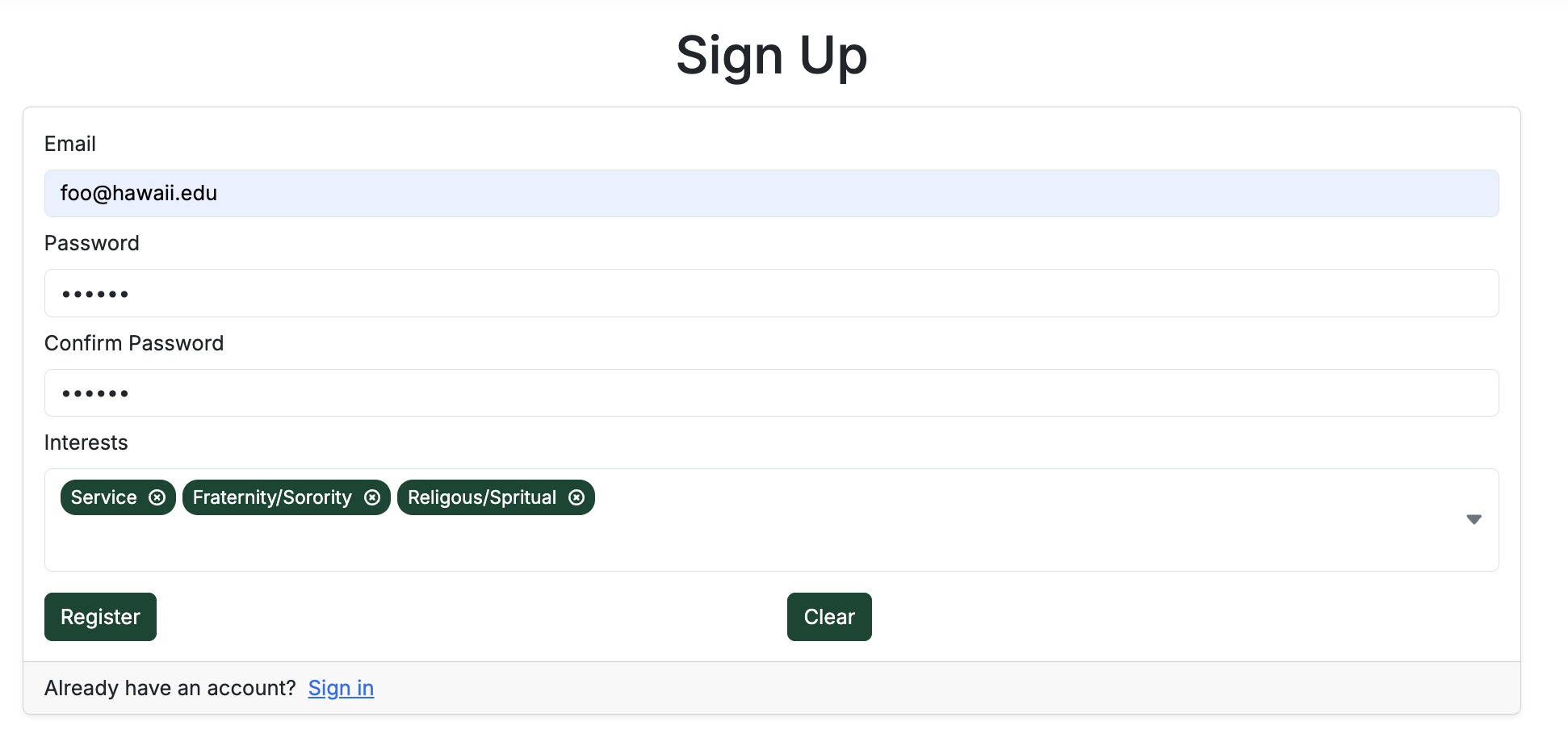
Task: Focus the Confirm Password input field
Action: pyautogui.click(x=771, y=393)
